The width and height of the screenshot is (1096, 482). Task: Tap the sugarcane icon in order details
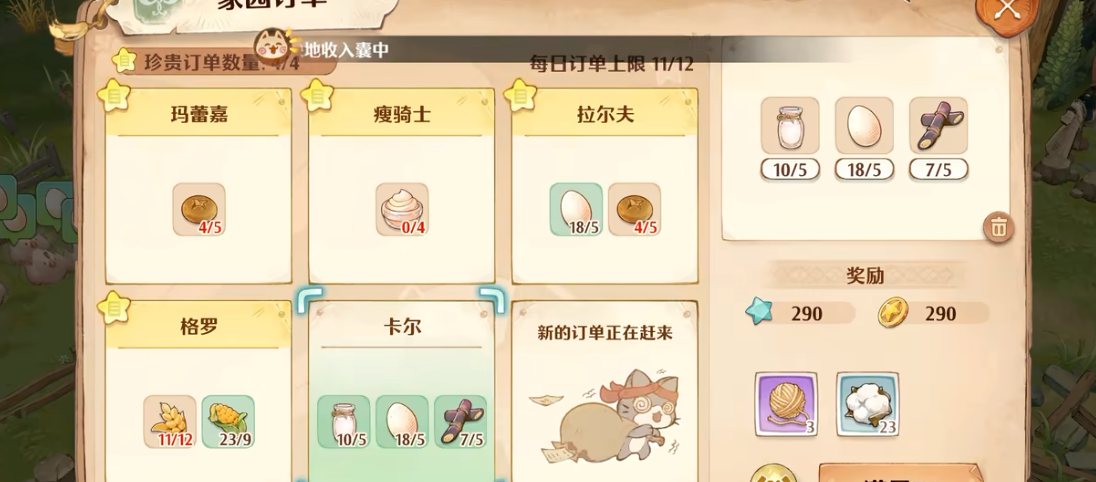coord(938,126)
